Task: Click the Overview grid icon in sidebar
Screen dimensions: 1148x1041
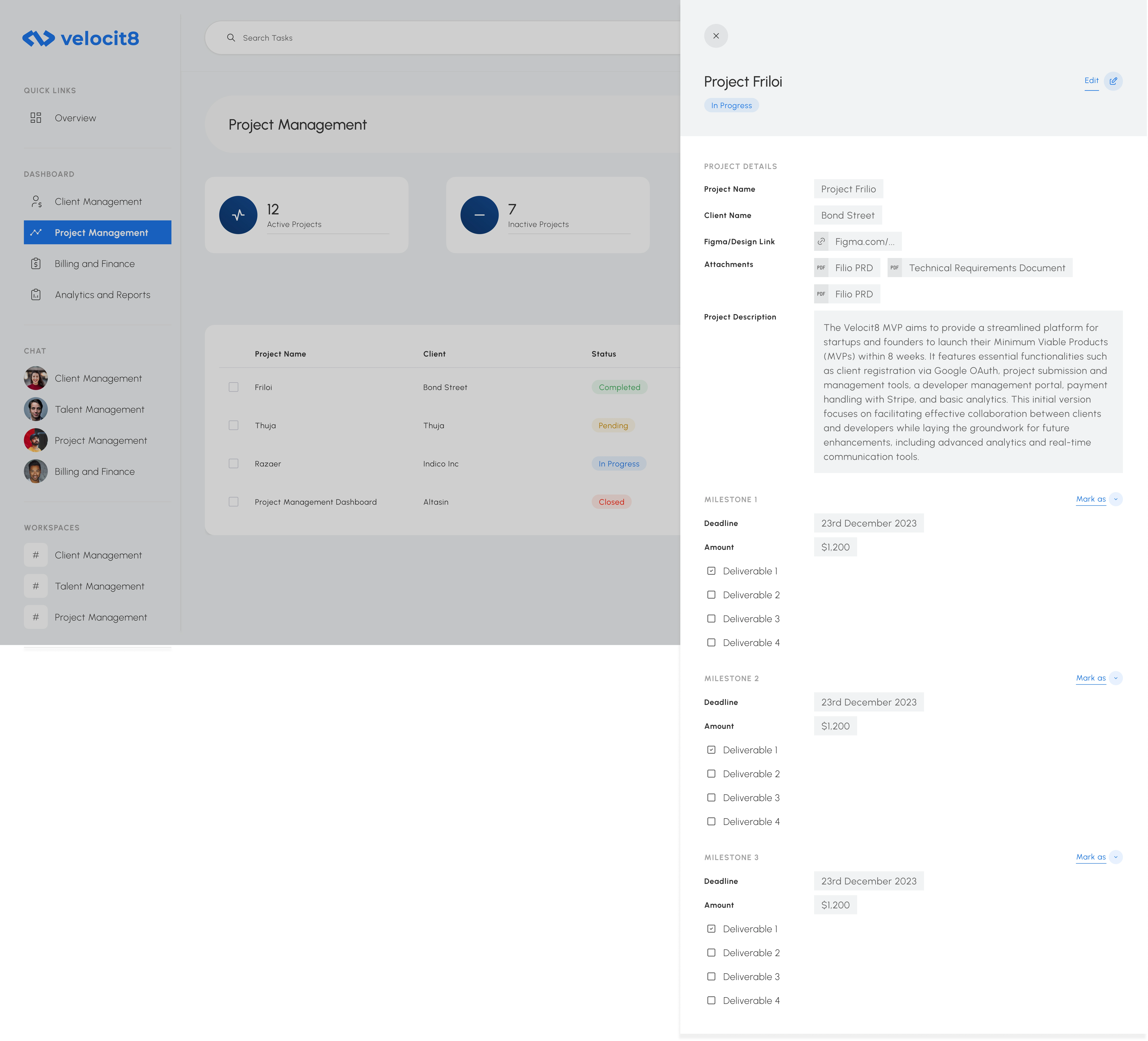Action: [x=36, y=118]
